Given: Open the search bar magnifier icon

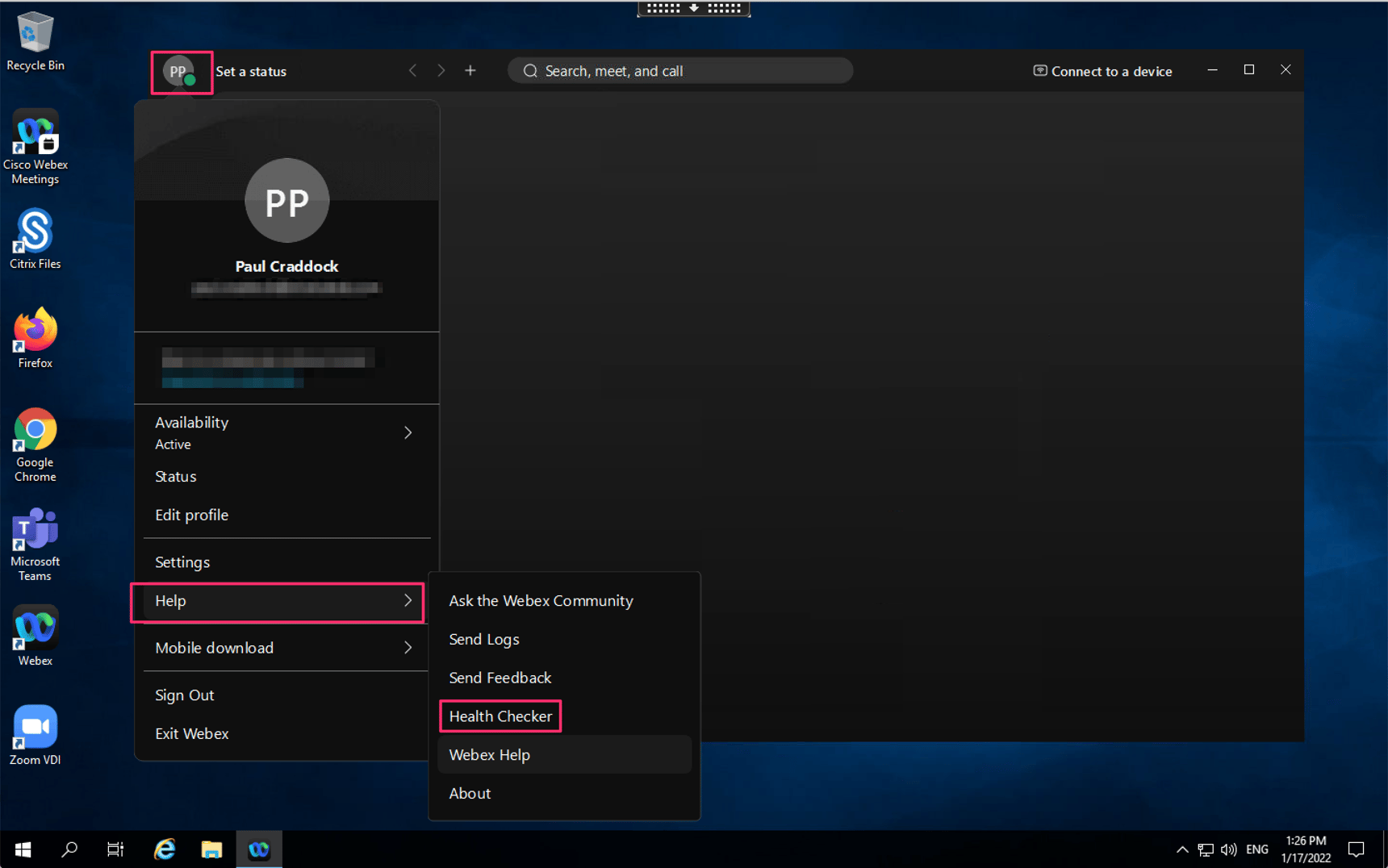Looking at the screenshot, I should pyautogui.click(x=530, y=70).
